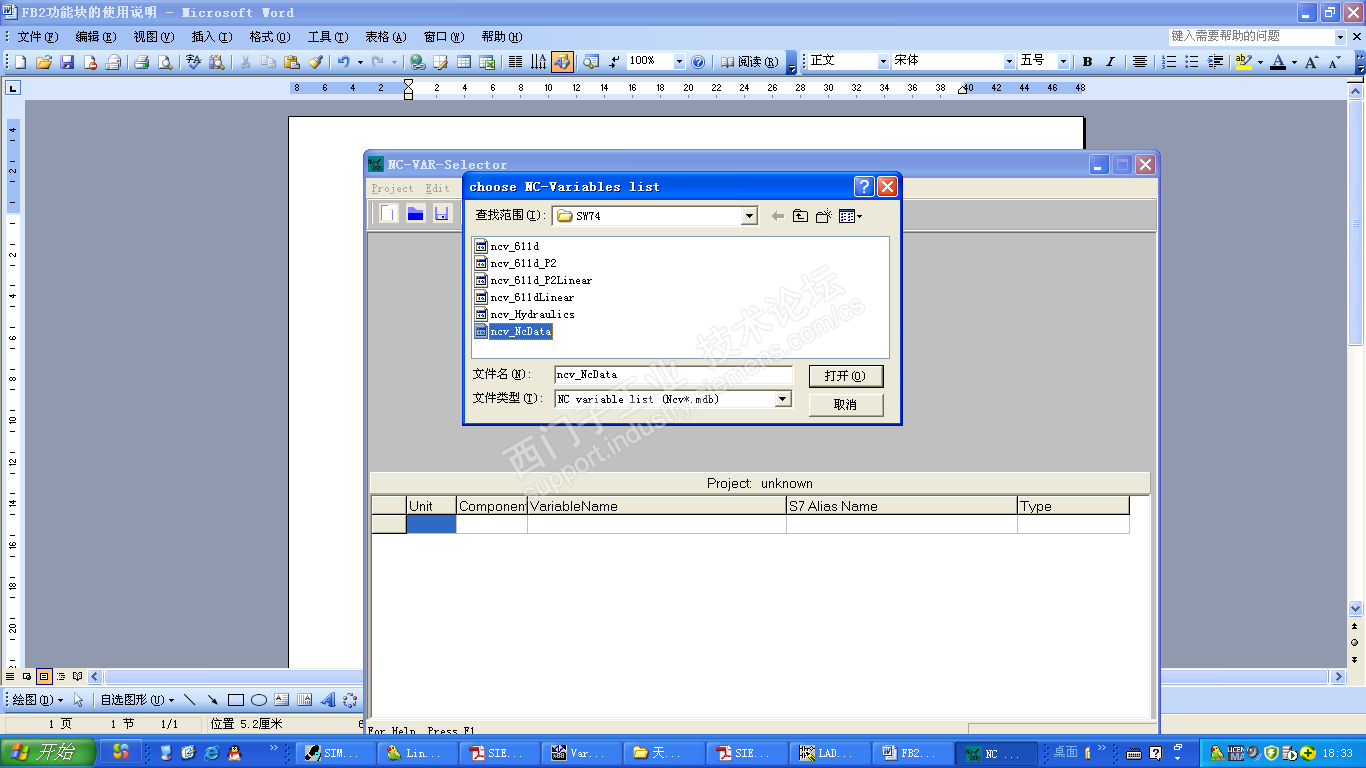Create new folder in file dialog

tap(824, 216)
